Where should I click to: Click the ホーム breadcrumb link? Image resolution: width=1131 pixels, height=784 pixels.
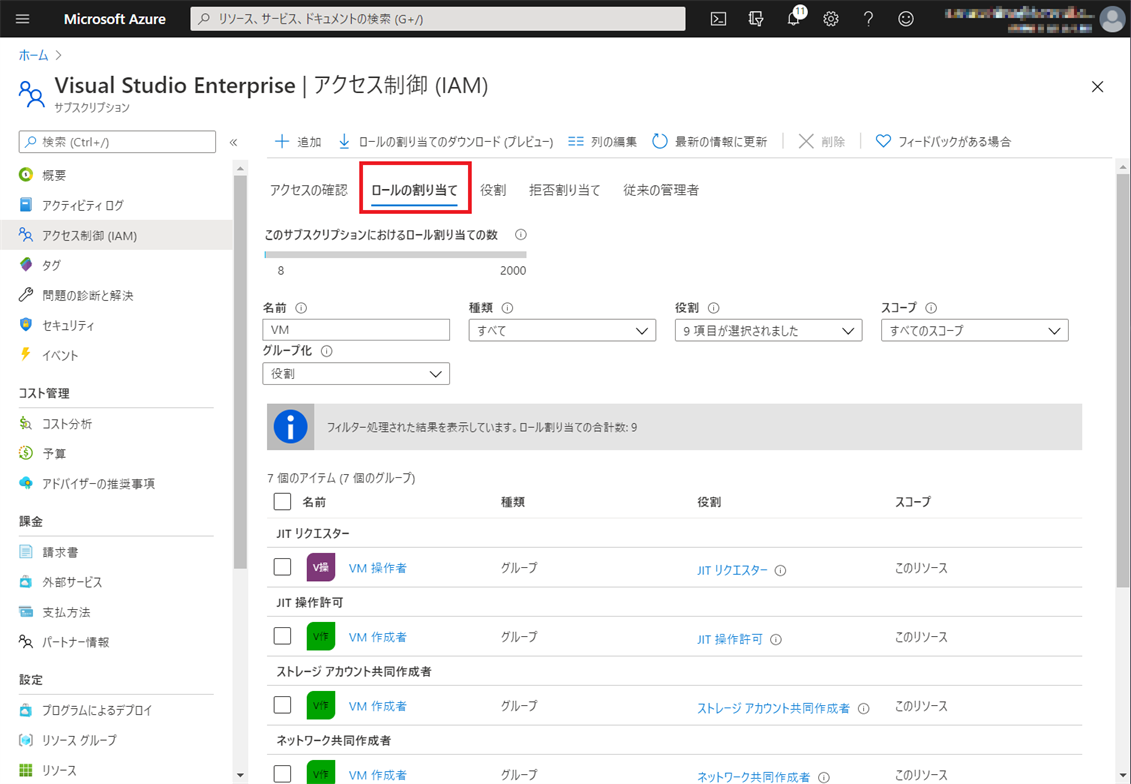[33, 55]
